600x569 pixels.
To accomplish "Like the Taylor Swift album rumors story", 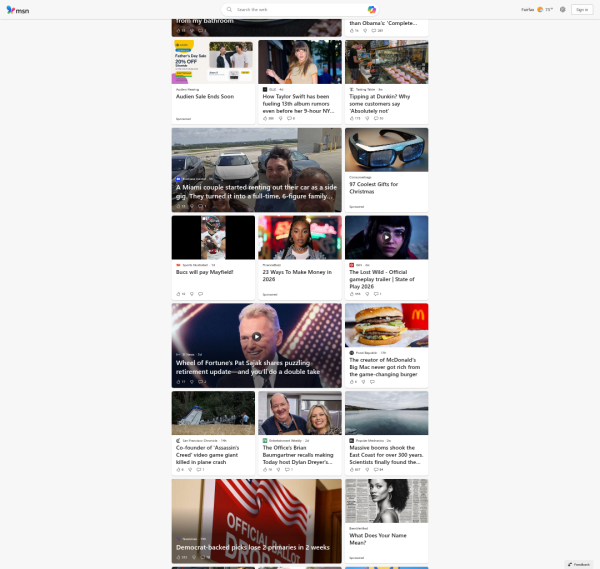I will pos(265,118).
